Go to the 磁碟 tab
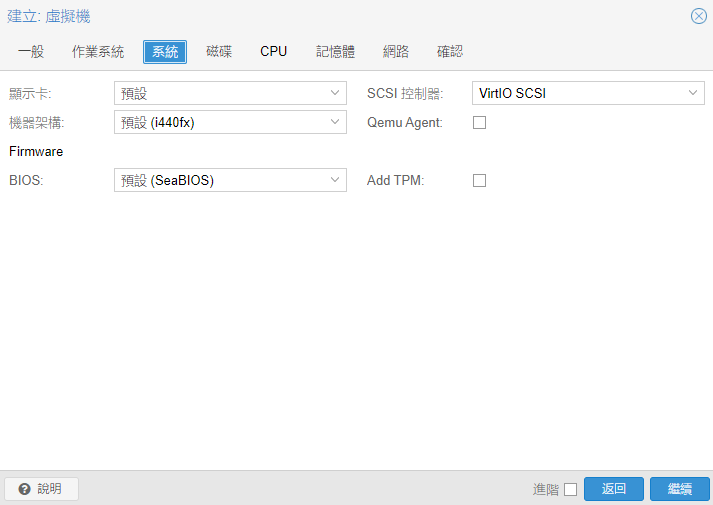Image resolution: width=713 pixels, height=505 pixels. point(219,52)
